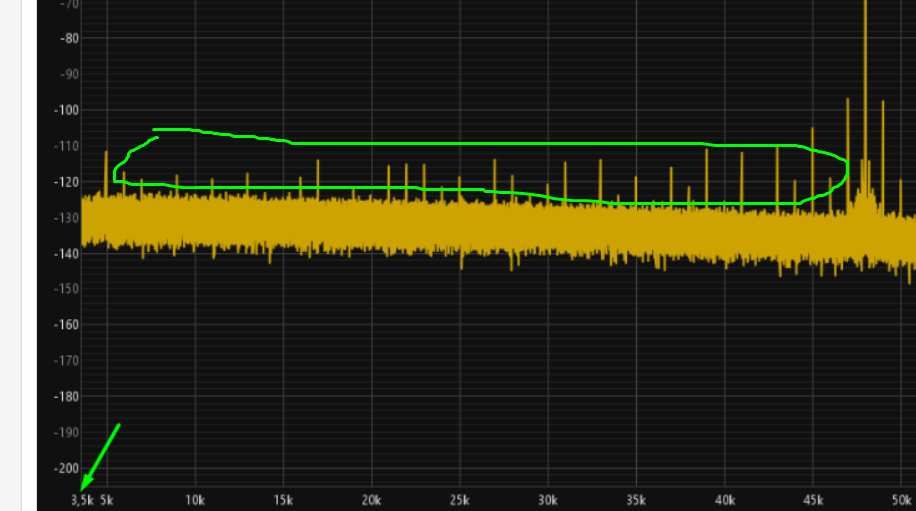The image size is (916, 511).
Task: Click the -100 dB axis label
Action: (x=66, y=110)
